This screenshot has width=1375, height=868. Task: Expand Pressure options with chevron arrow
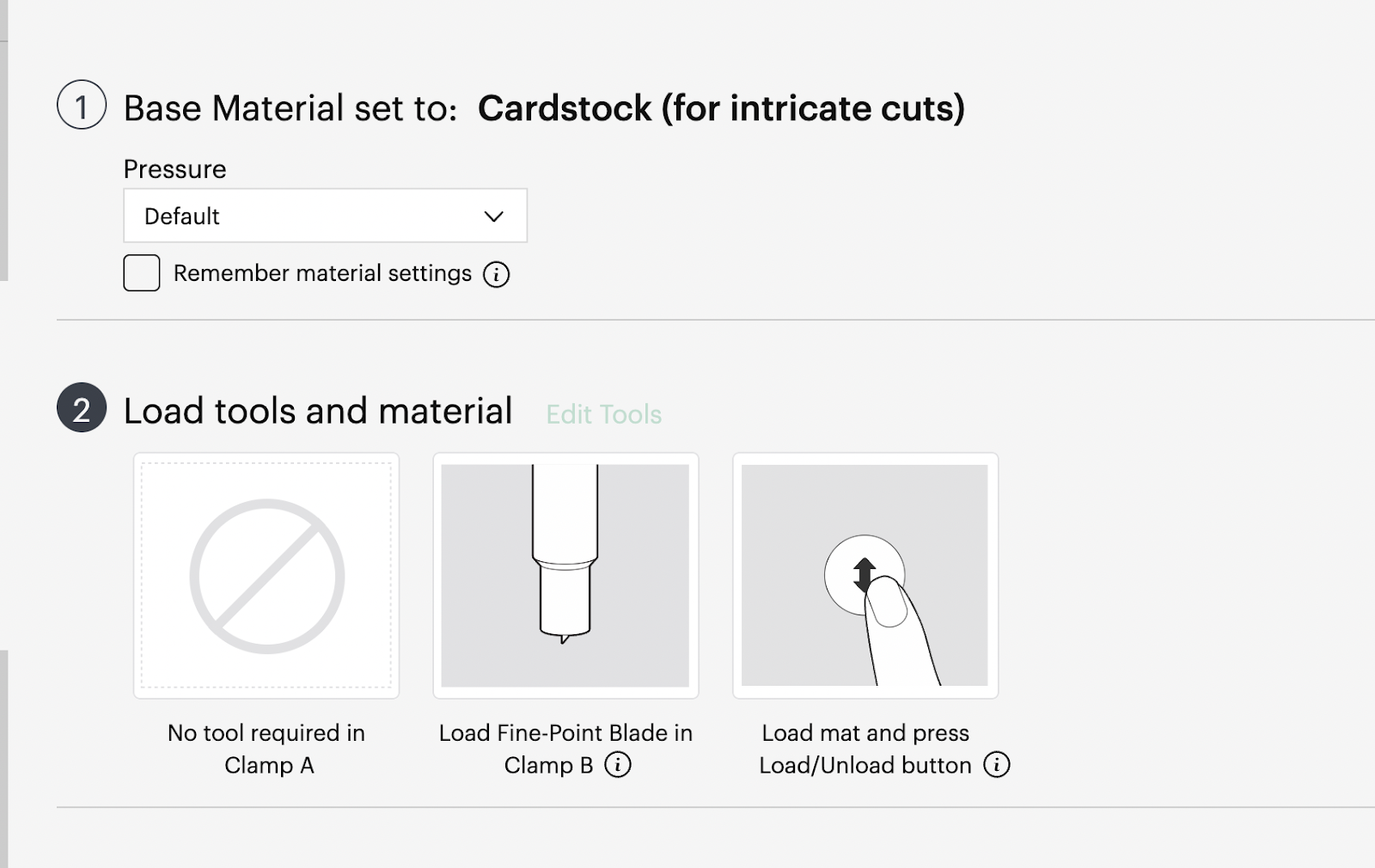(493, 217)
